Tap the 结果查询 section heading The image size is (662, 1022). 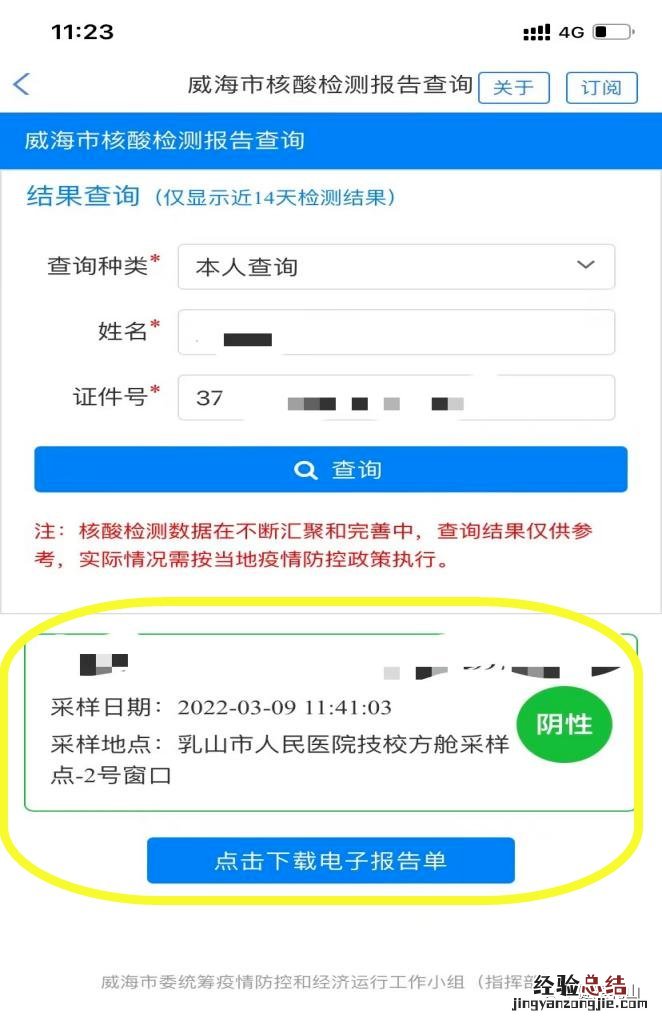tap(83, 196)
